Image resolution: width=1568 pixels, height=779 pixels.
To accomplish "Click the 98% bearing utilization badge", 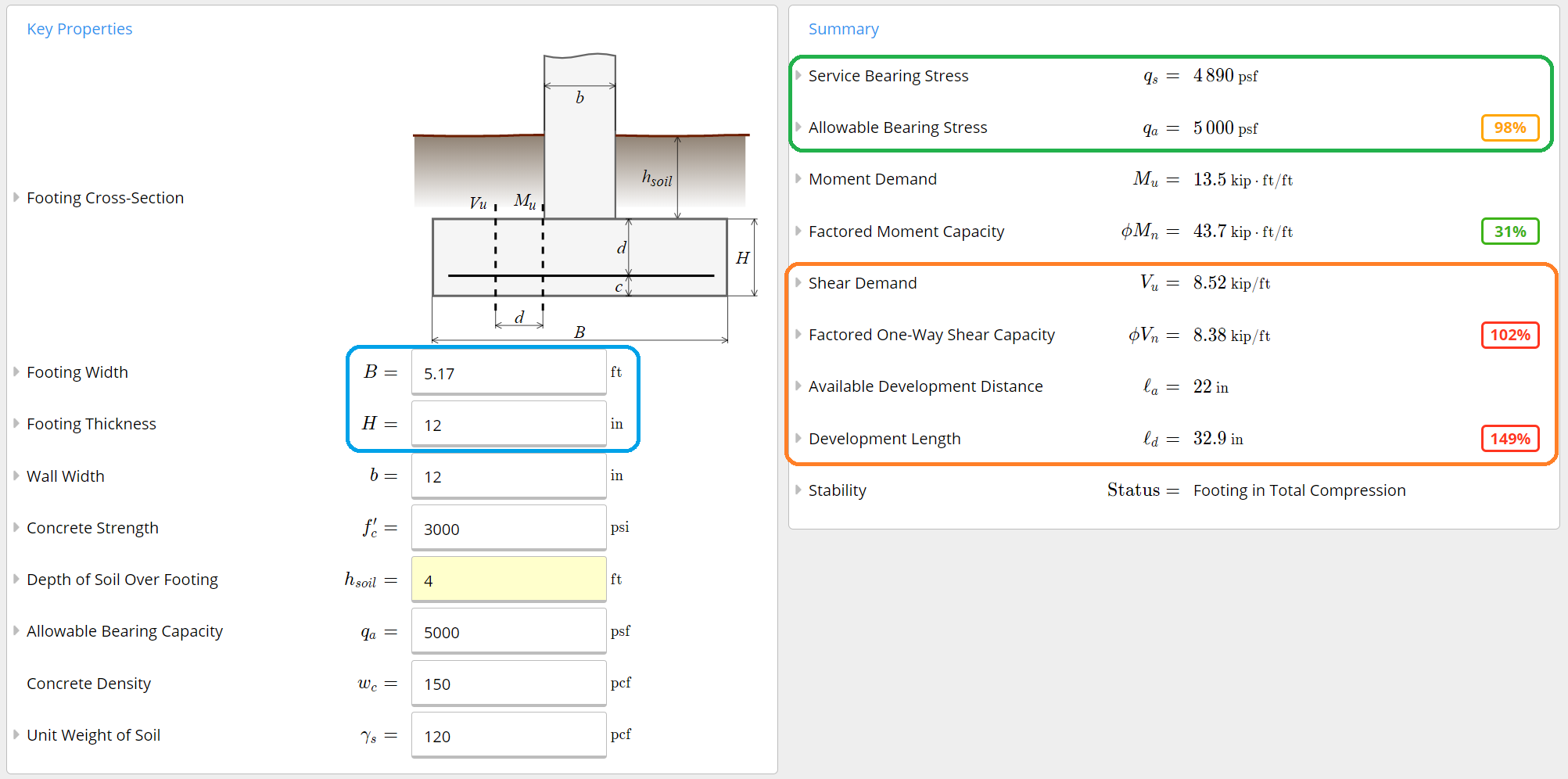I will click(1510, 127).
